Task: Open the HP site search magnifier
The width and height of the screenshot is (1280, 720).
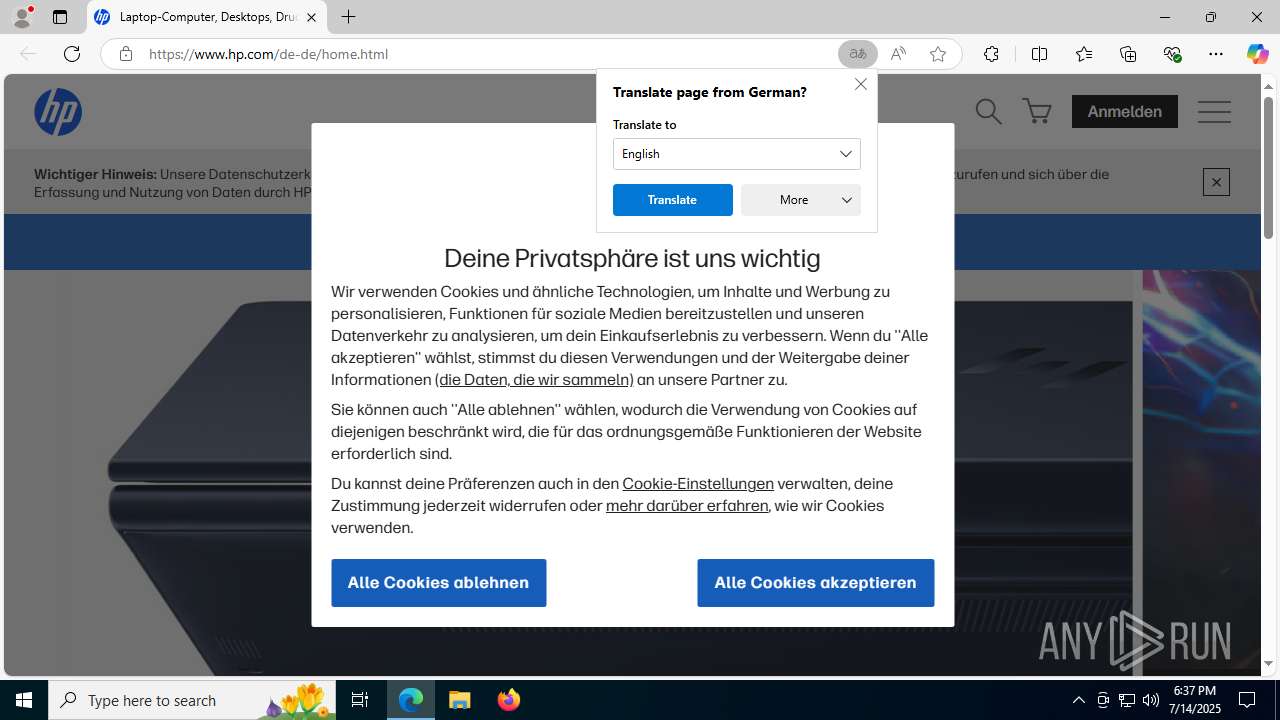Action: click(x=988, y=111)
